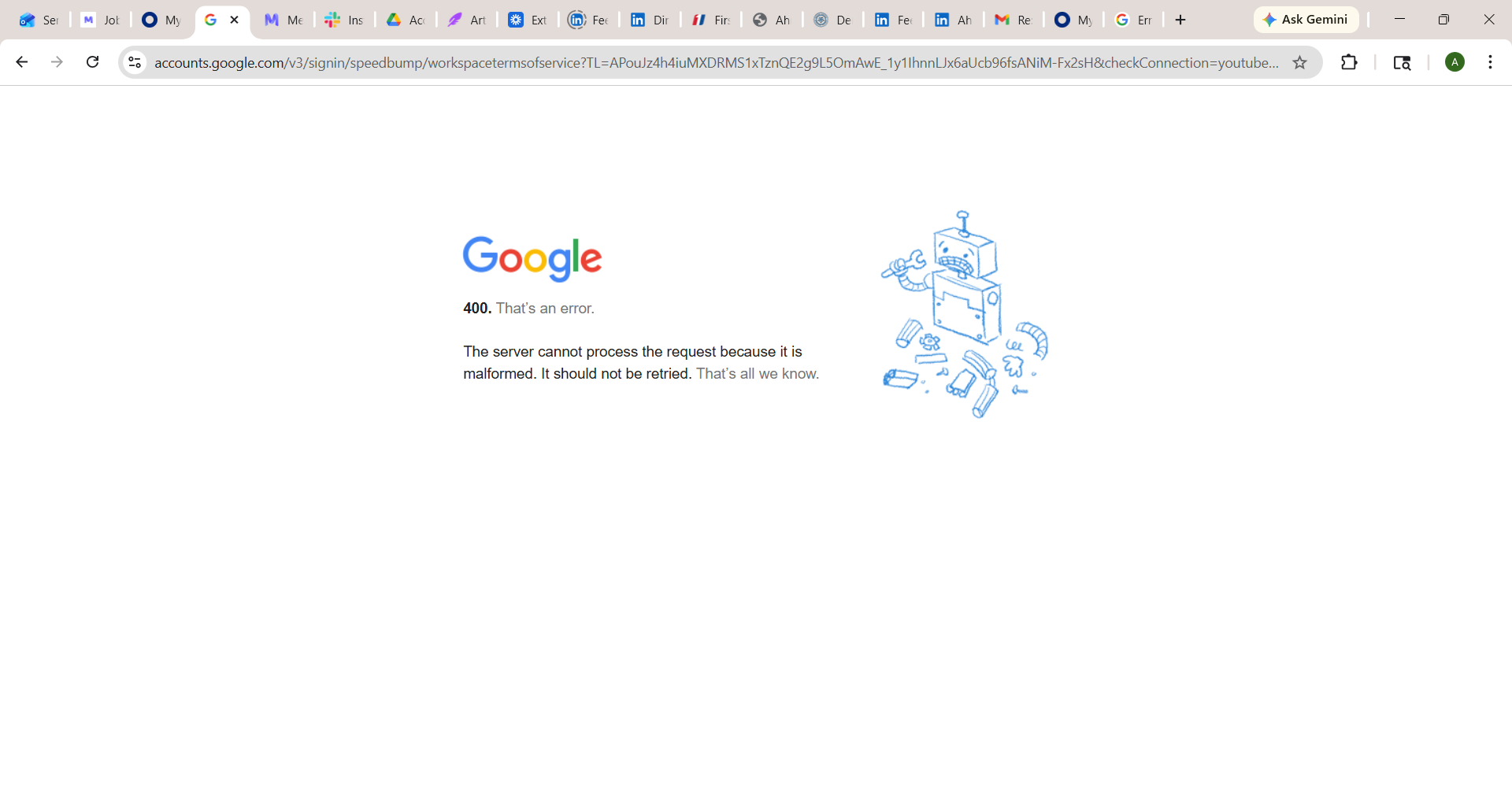Click the broken robot illustration
1512x803 pixels.
tap(965, 314)
